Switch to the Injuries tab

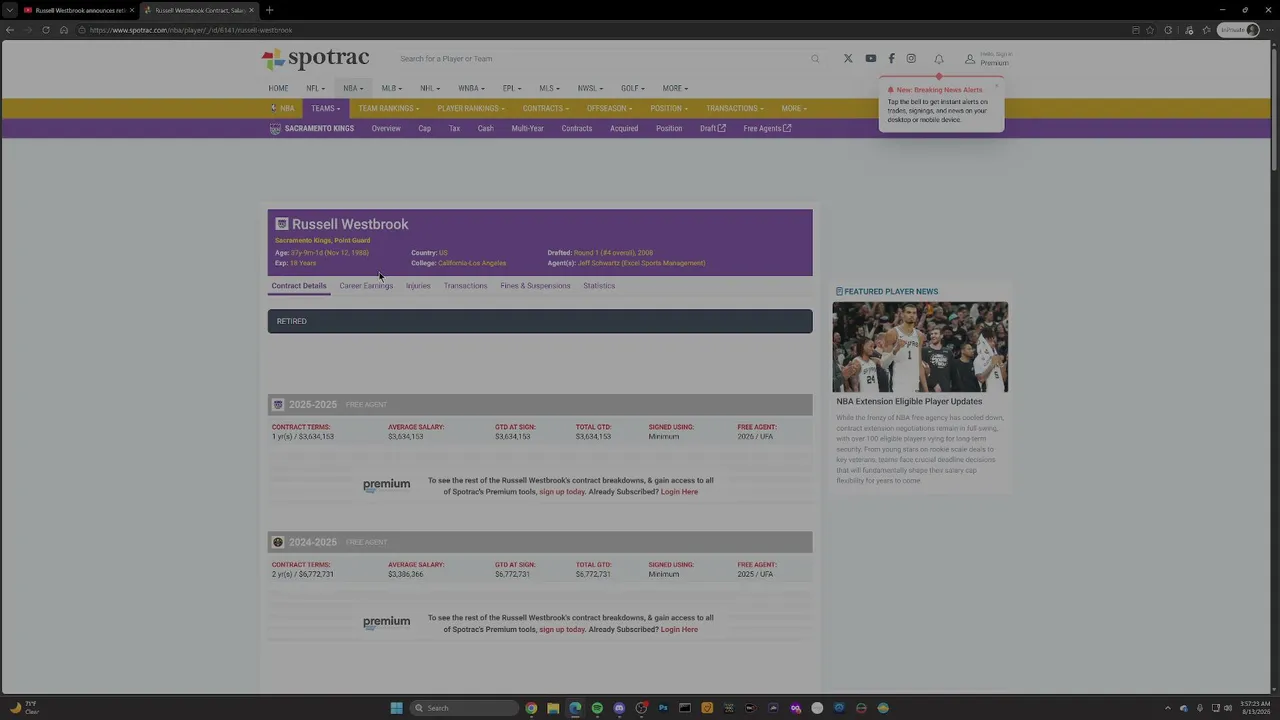click(418, 286)
